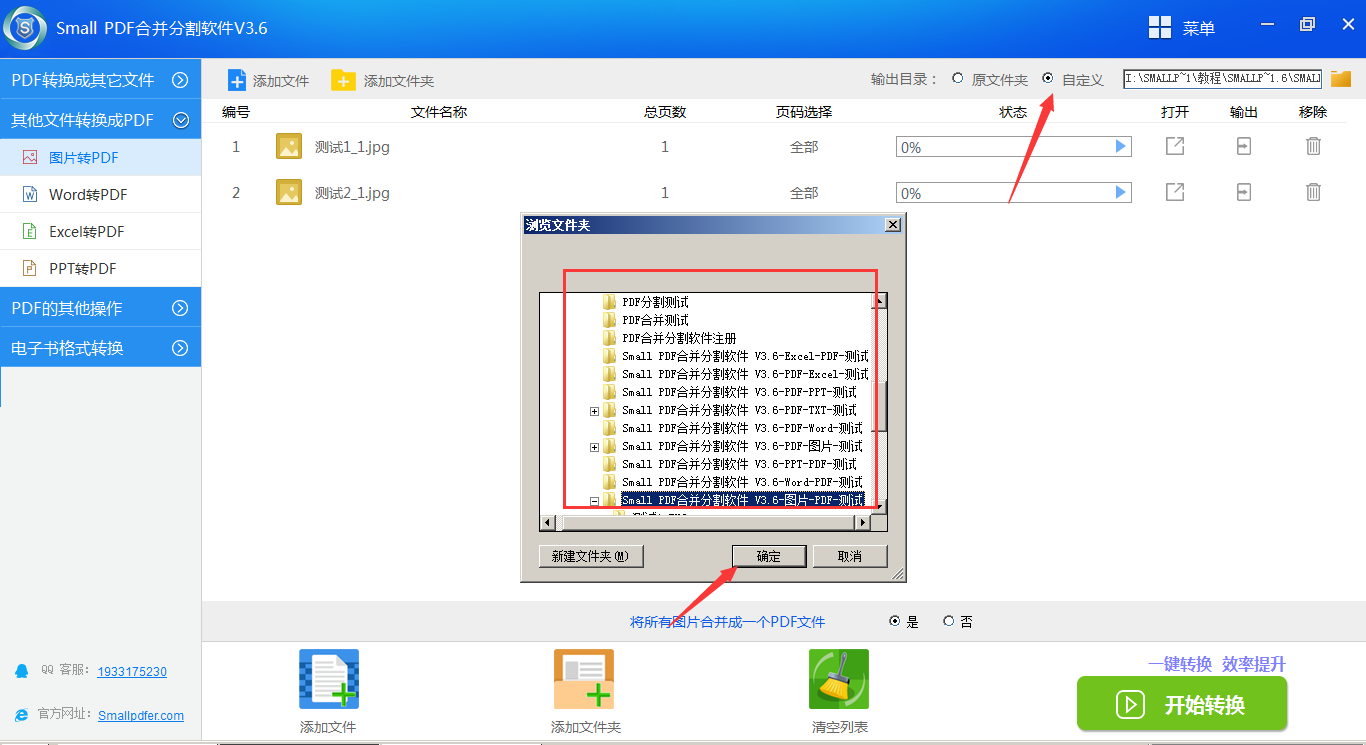Click the 官方网址 browser icon

click(x=22, y=715)
